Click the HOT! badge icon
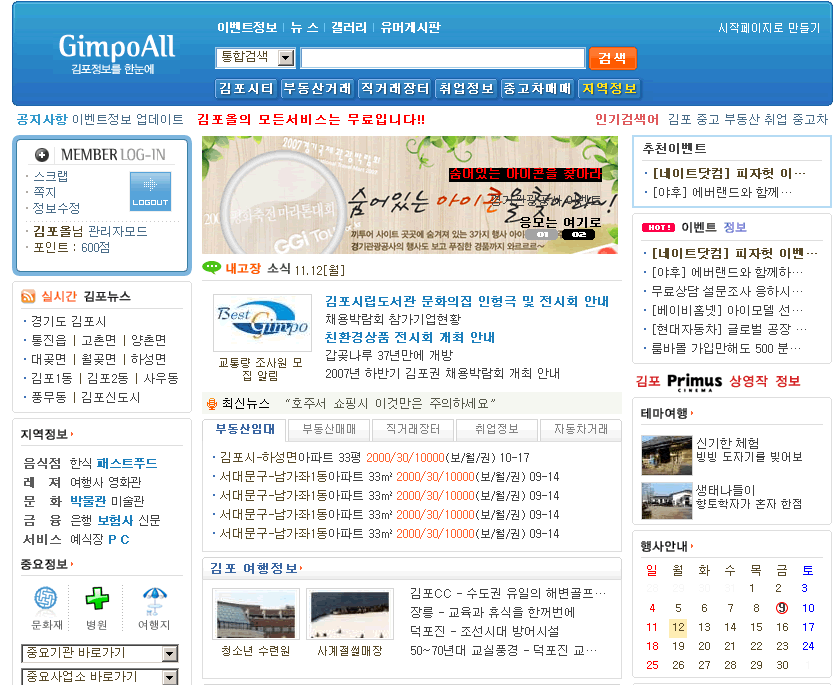Image resolution: width=835 pixels, height=685 pixels. tap(658, 227)
